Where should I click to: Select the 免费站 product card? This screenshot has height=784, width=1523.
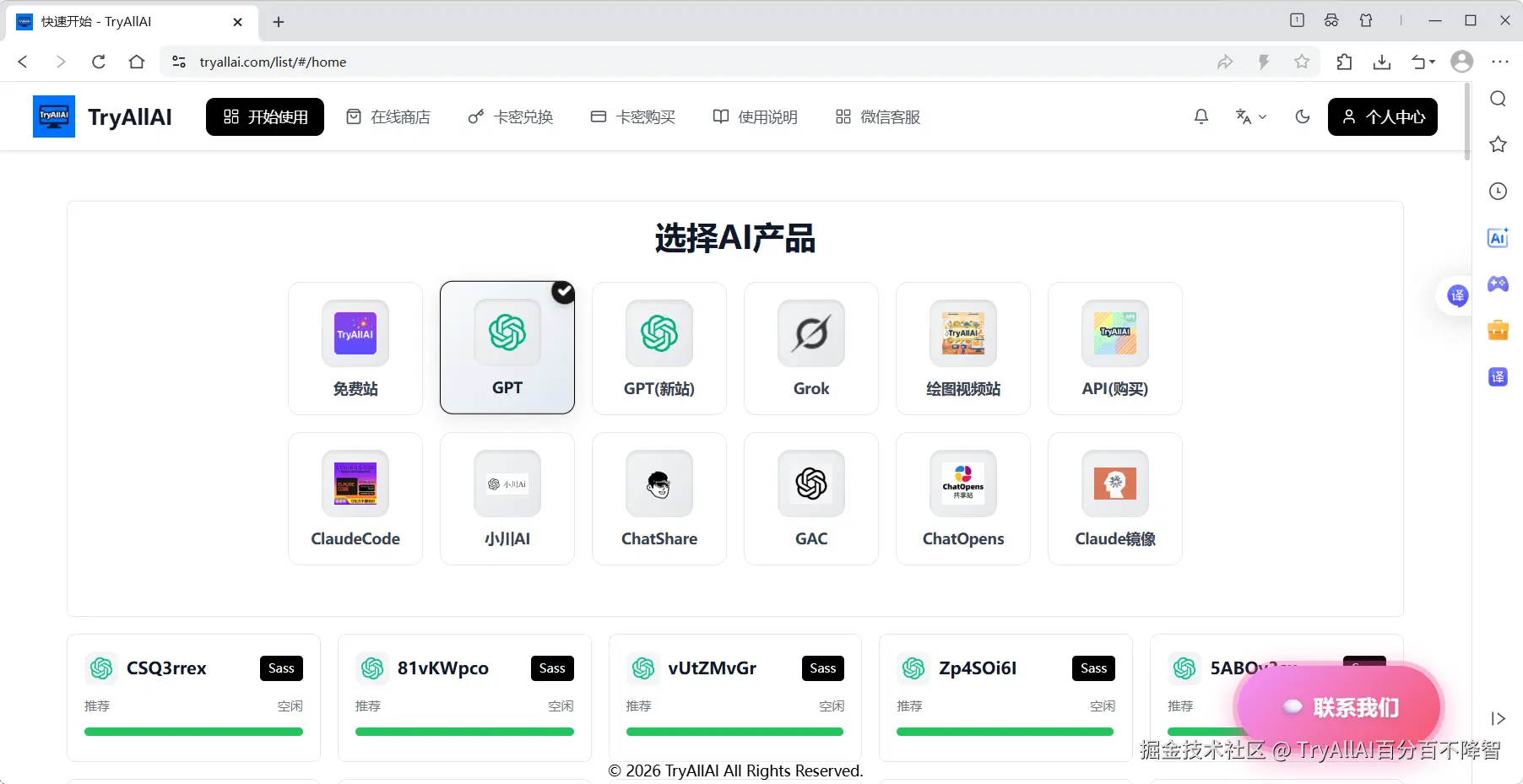[355, 348]
